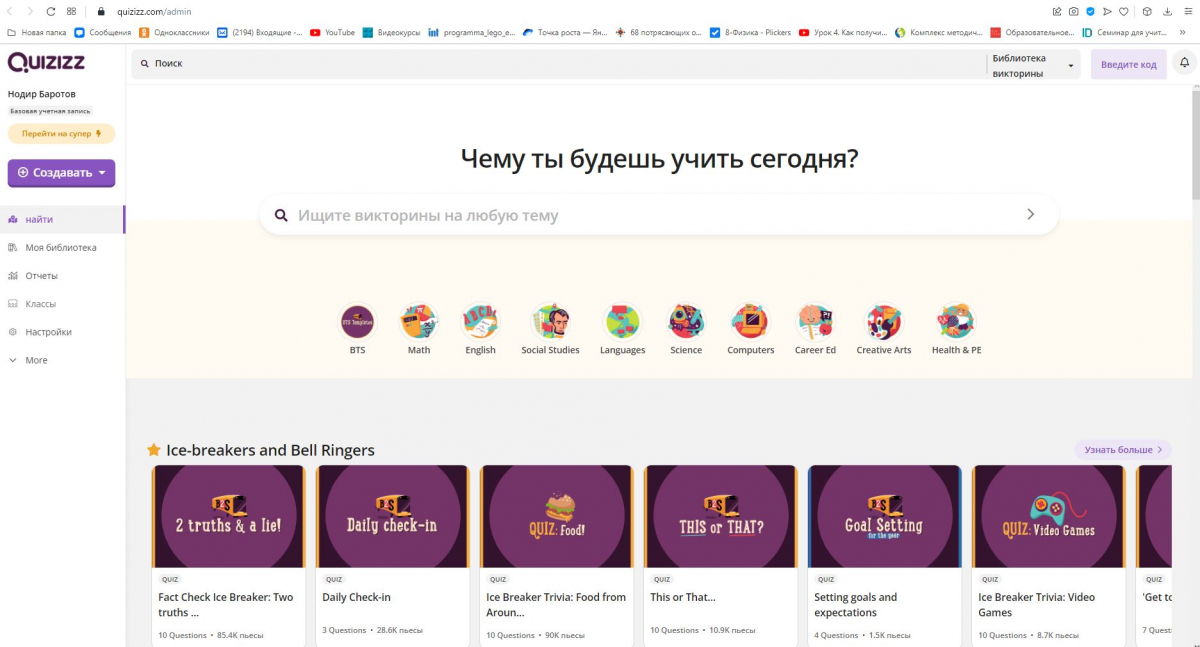Open Точка роста bookmark
1200x647 pixels.
coord(566,32)
